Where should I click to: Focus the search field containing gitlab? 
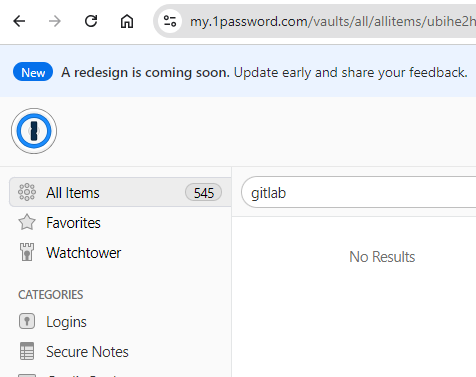tap(359, 192)
